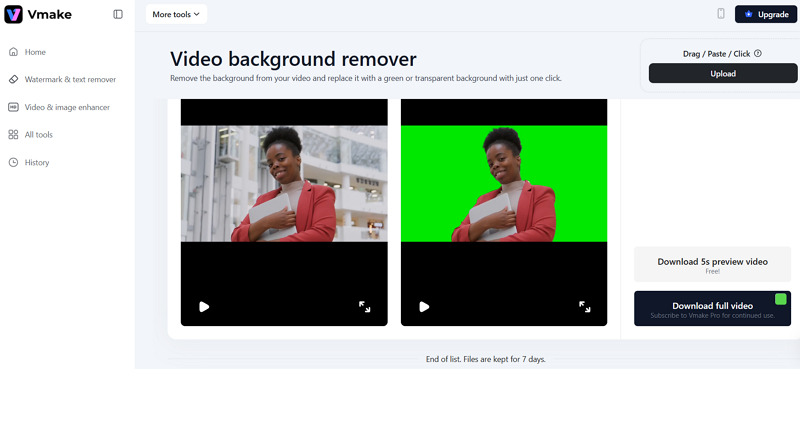The width and height of the screenshot is (800, 448).
Task: Go to Home in the sidebar
Action: pyautogui.click(x=35, y=52)
